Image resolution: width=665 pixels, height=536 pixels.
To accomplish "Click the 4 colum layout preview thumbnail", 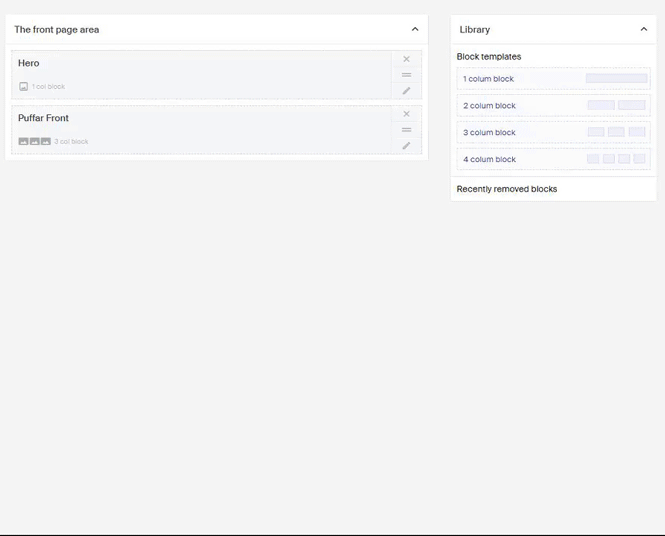I will [616, 159].
